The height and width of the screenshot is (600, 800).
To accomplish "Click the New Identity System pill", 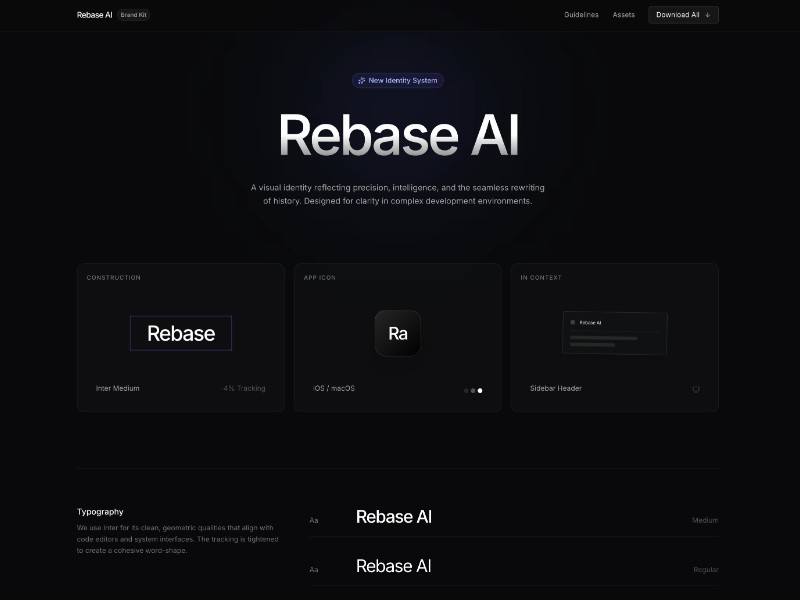I will coord(399,80).
